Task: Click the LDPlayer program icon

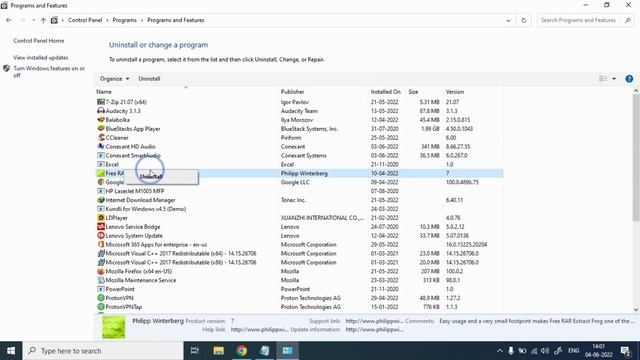Action: click(101, 218)
